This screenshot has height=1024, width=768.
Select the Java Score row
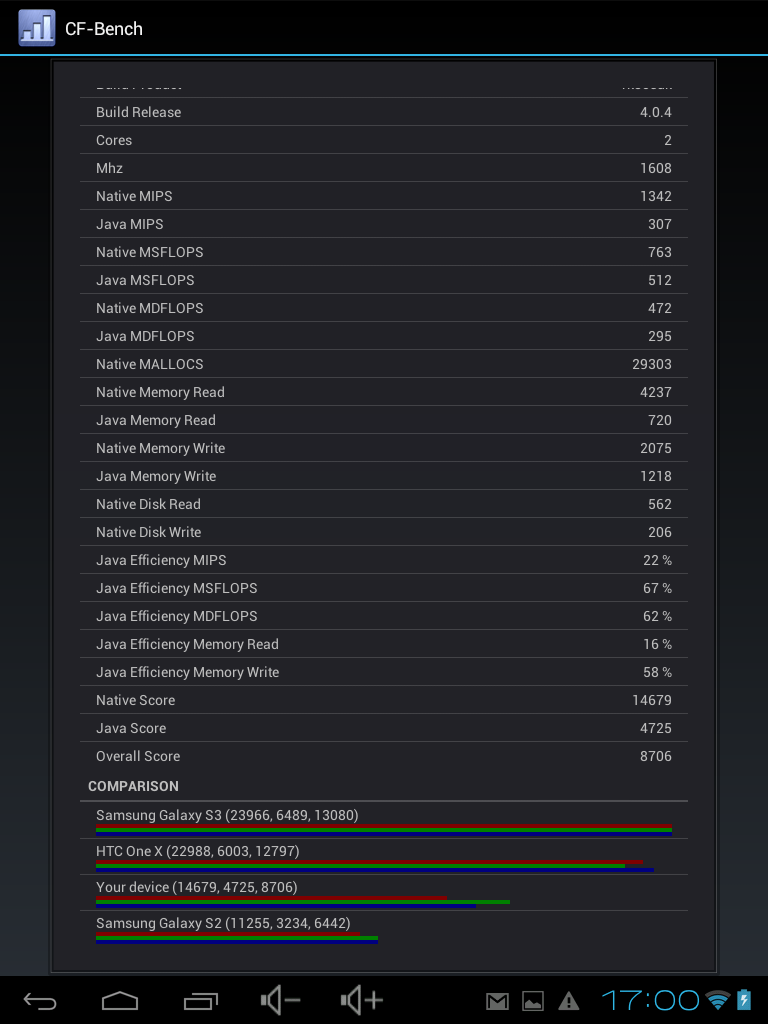[384, 729]
